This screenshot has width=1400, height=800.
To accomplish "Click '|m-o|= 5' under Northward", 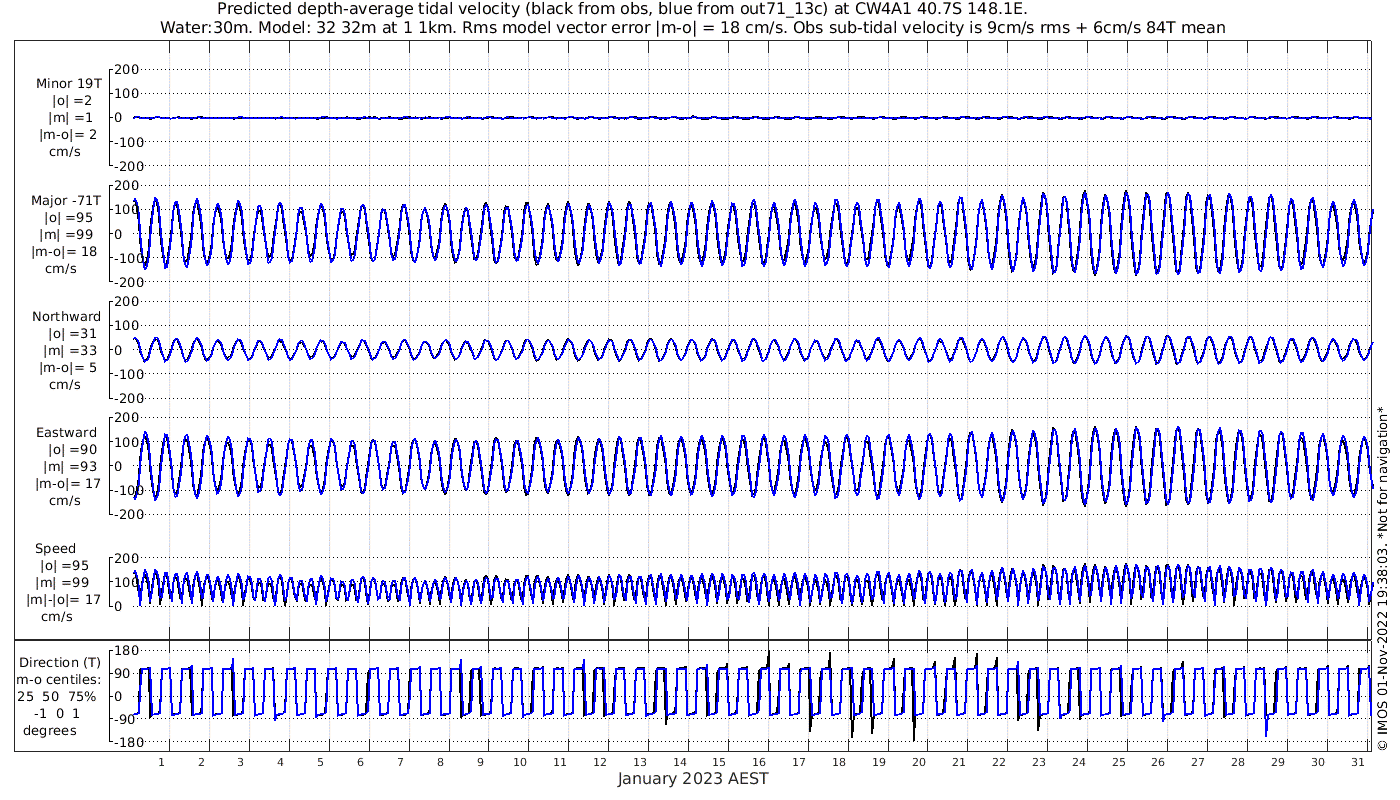I will coord(68,367).
